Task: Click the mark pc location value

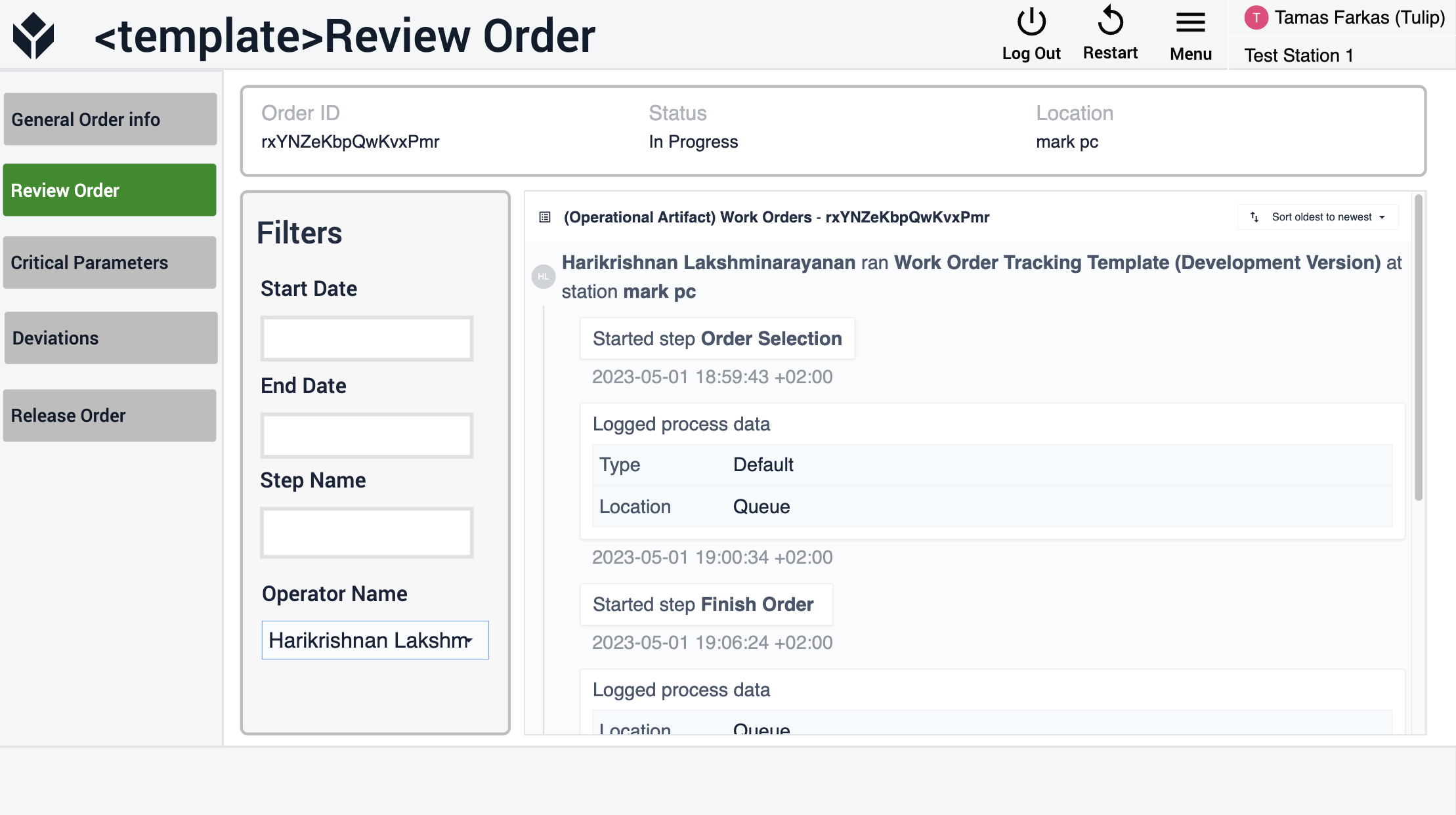Action: (1067, 142)
